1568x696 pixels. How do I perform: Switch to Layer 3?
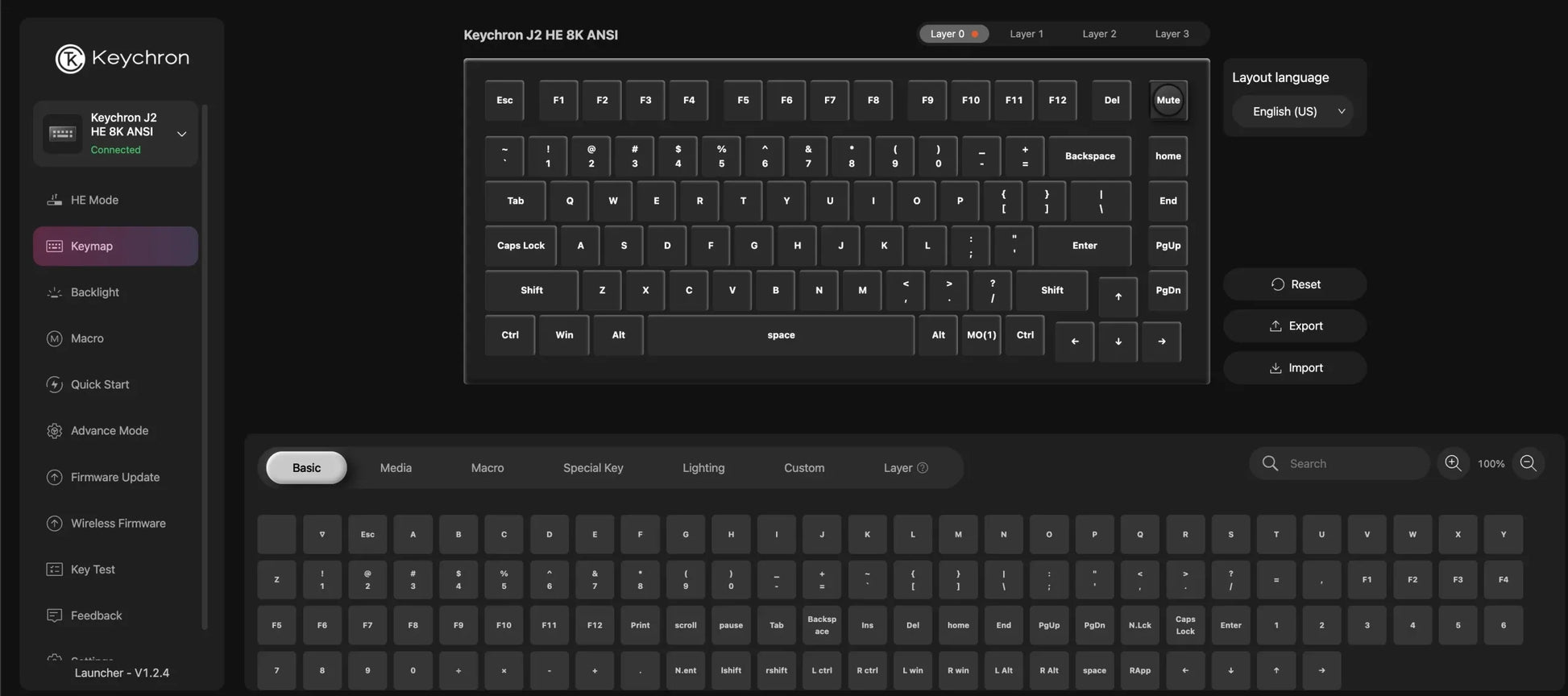tap(1172, 34)
